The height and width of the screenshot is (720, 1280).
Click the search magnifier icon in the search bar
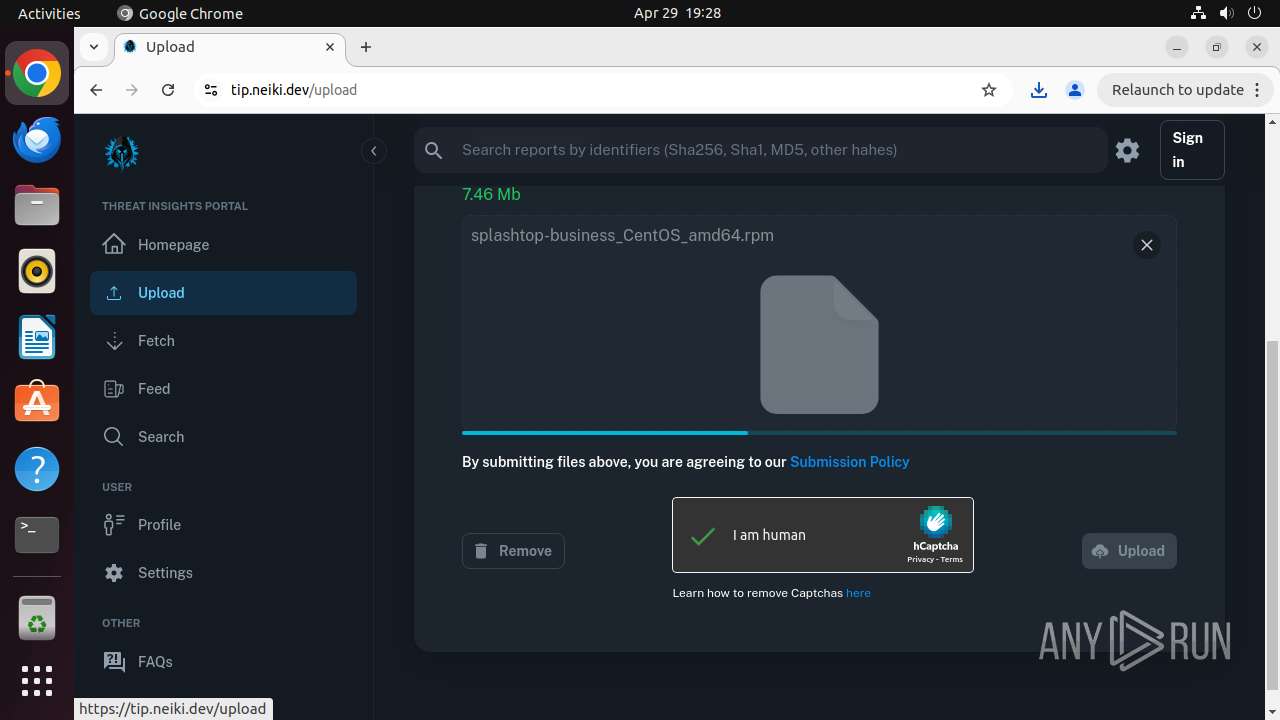tap(434, 150)
